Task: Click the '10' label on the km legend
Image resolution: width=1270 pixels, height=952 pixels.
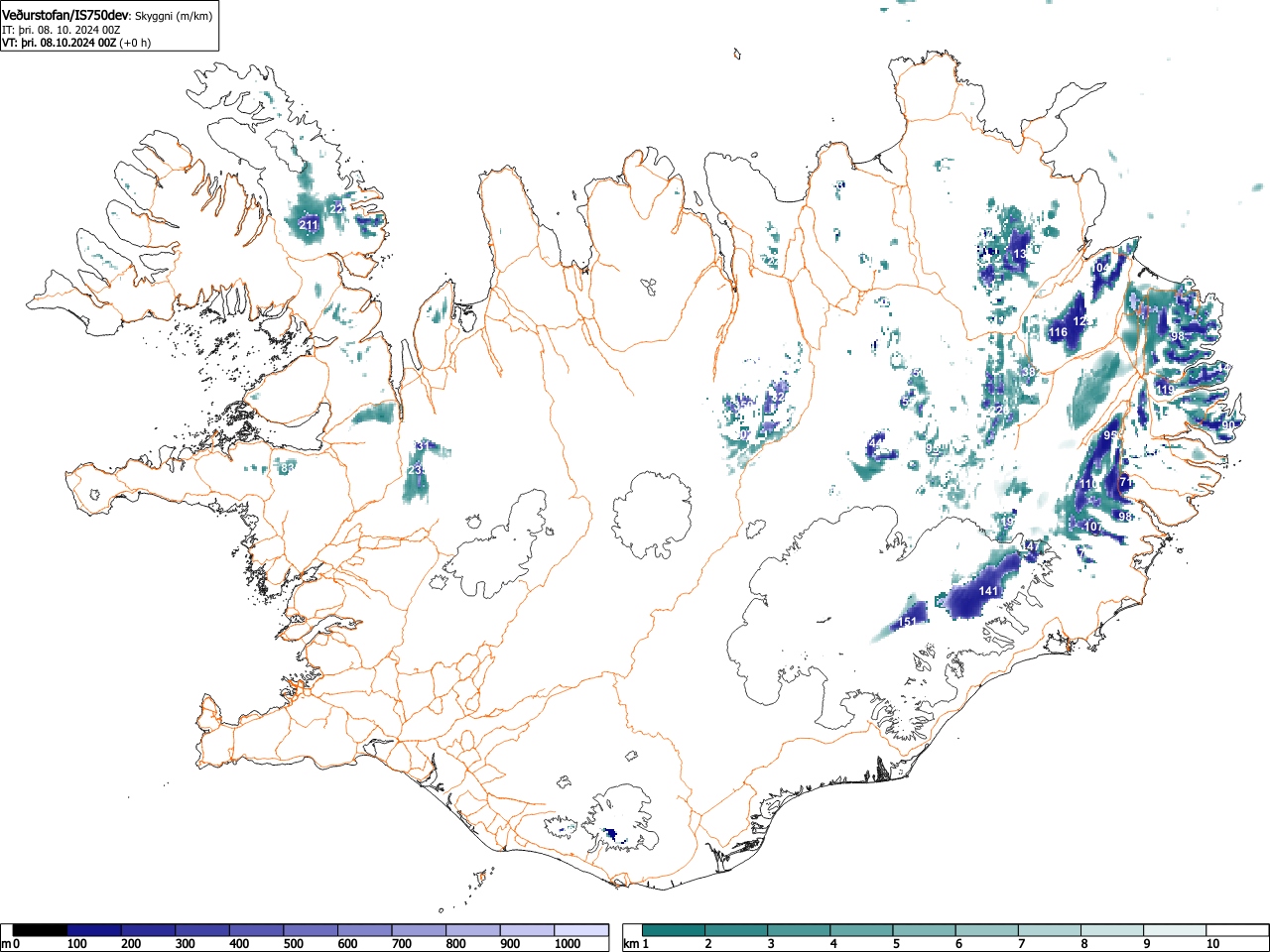Action: pos(1212,944)
